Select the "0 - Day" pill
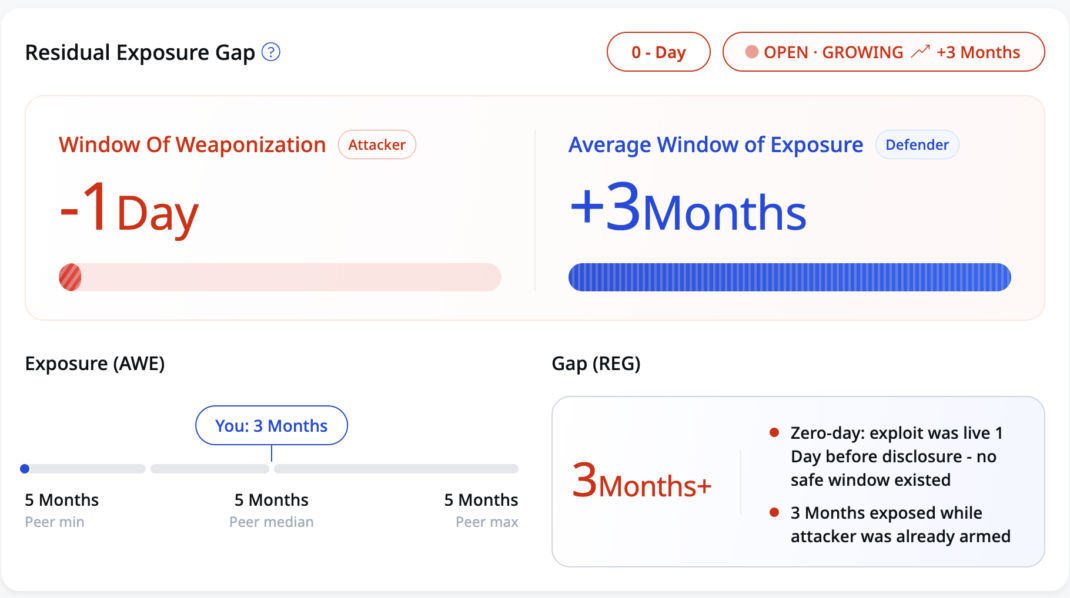 [x=658, y=52]
